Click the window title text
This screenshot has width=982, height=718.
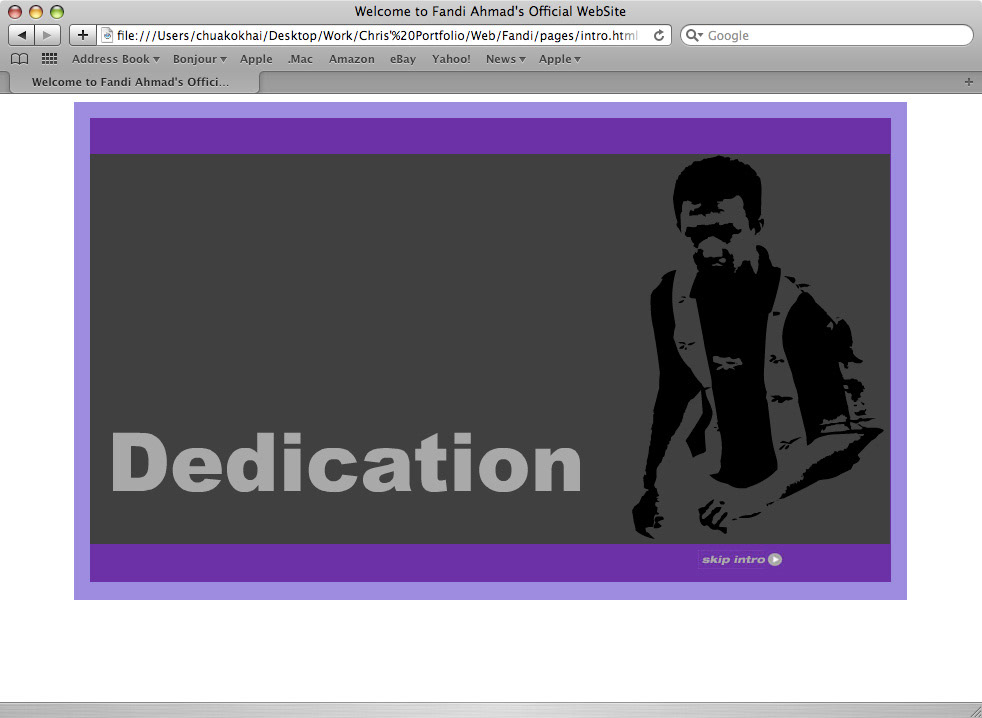point(490,11)
